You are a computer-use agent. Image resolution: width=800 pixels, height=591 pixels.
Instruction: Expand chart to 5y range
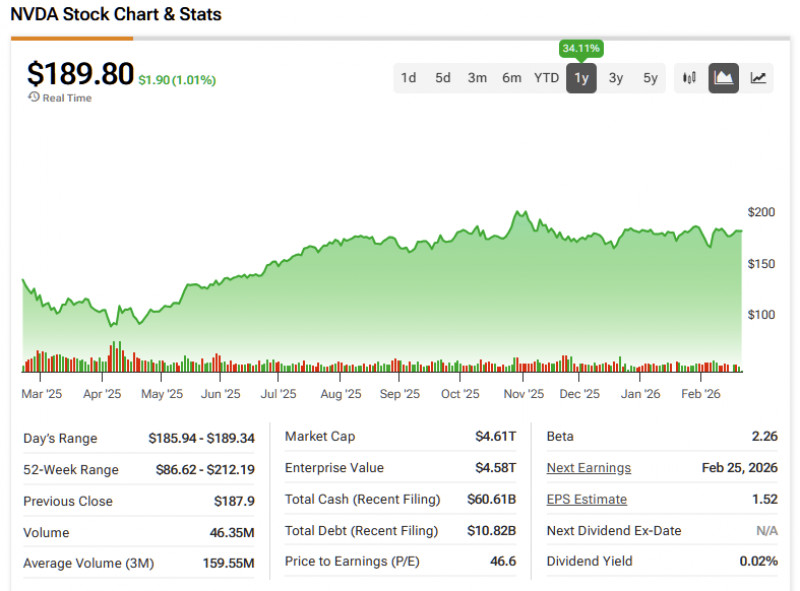point(650,78)
